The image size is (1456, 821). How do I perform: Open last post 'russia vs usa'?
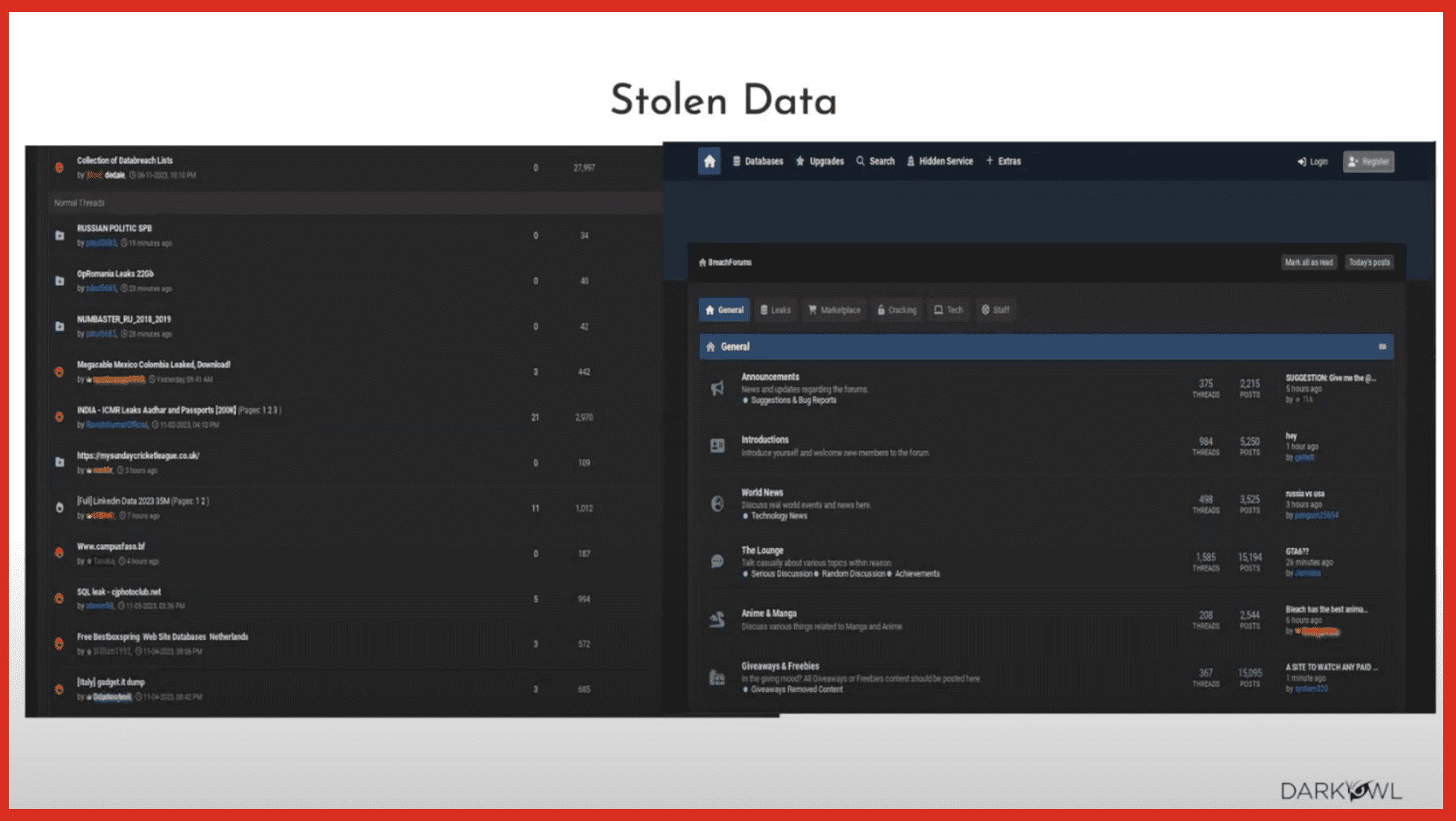point(1305,493)
